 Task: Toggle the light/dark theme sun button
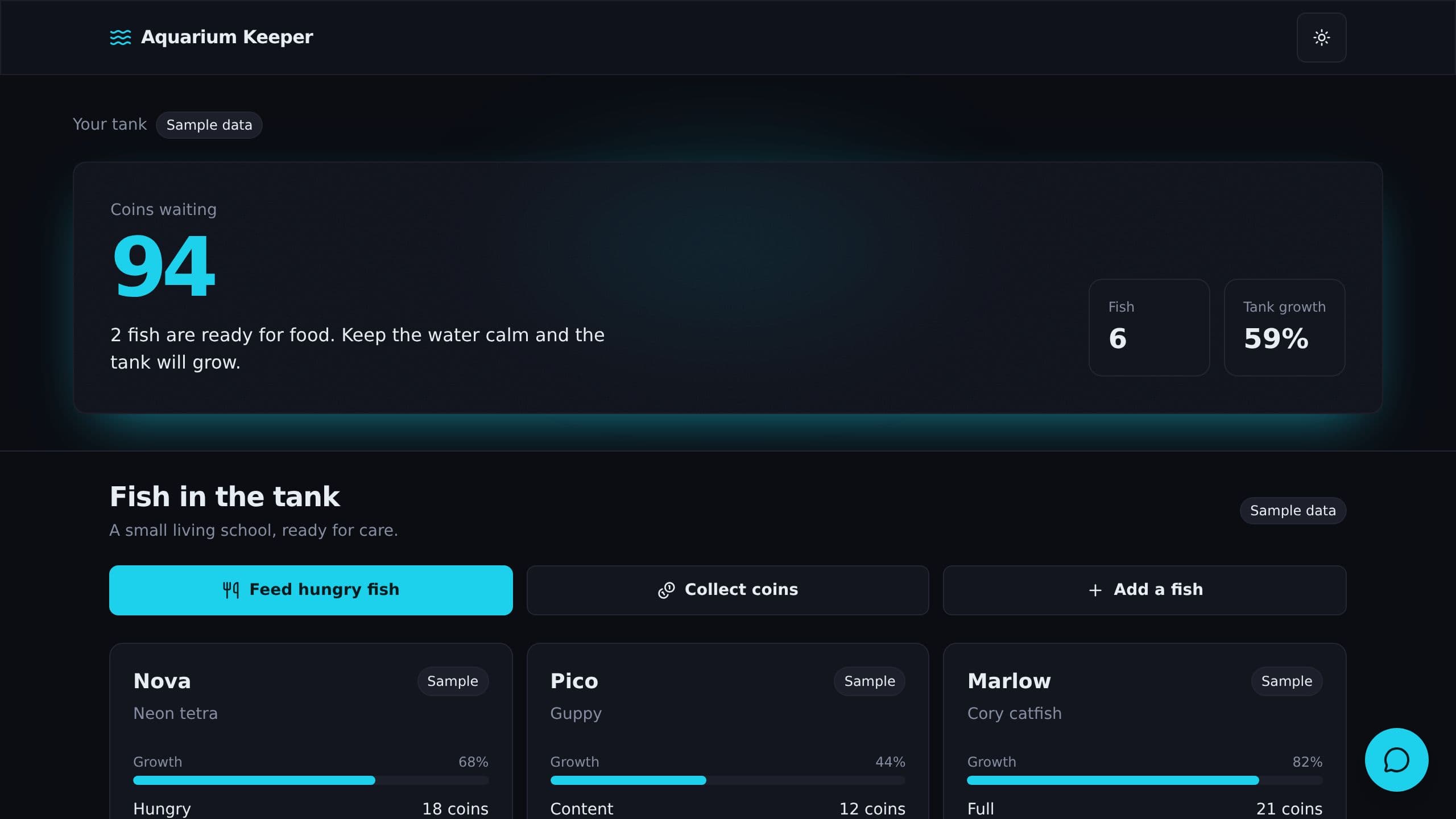coord(1321,38)
